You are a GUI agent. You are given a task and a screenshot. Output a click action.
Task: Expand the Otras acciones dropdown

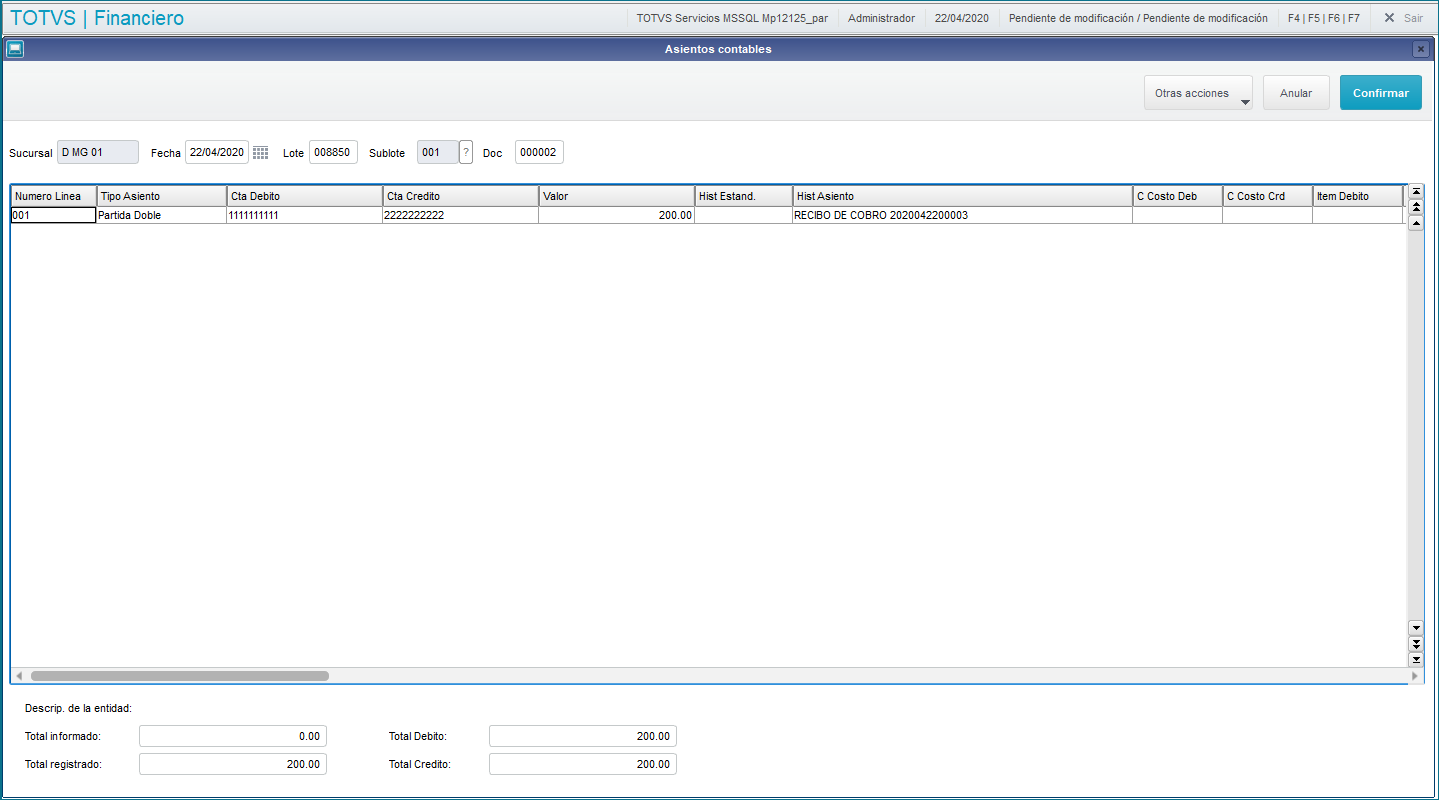coord(1198,93)
